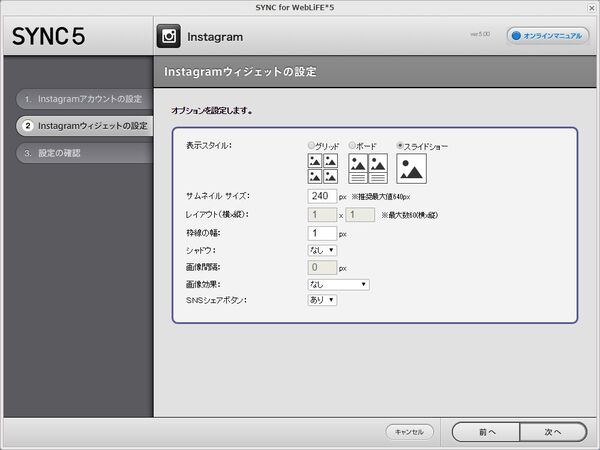
Task: Click the オプションを設定します。 text
Action: click(212, 111)
